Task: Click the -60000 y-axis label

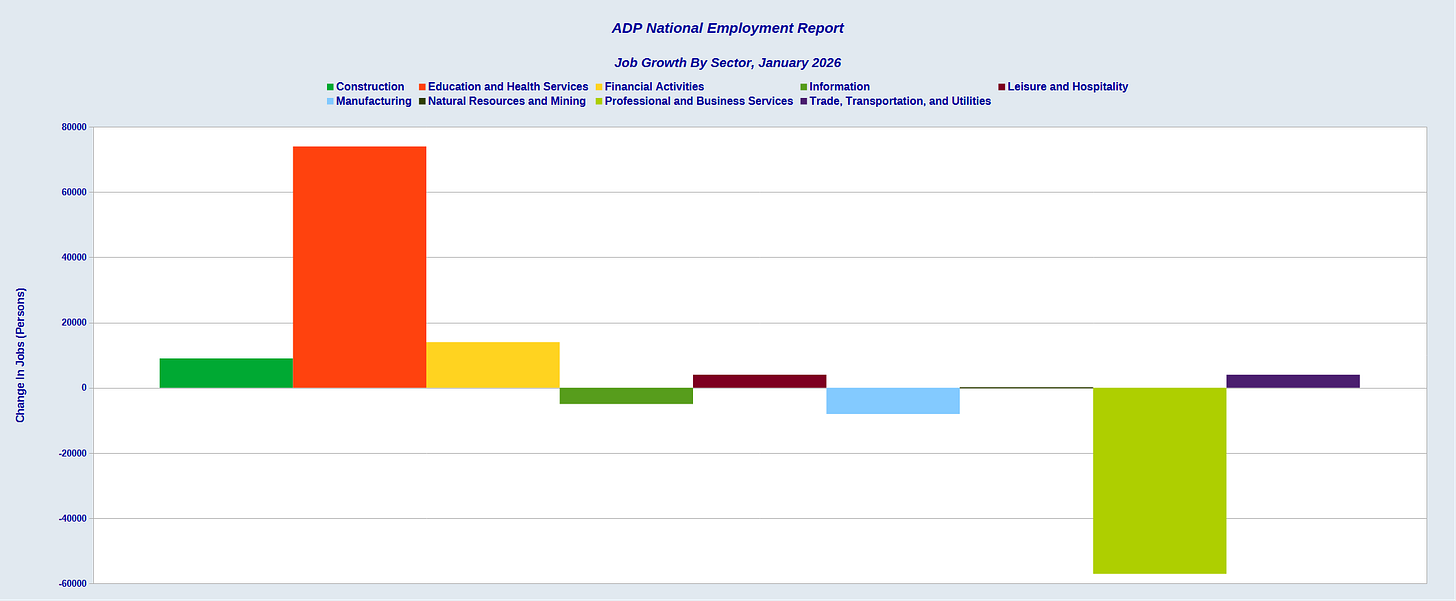Action: pyautogui.click(x=72, y=583)
